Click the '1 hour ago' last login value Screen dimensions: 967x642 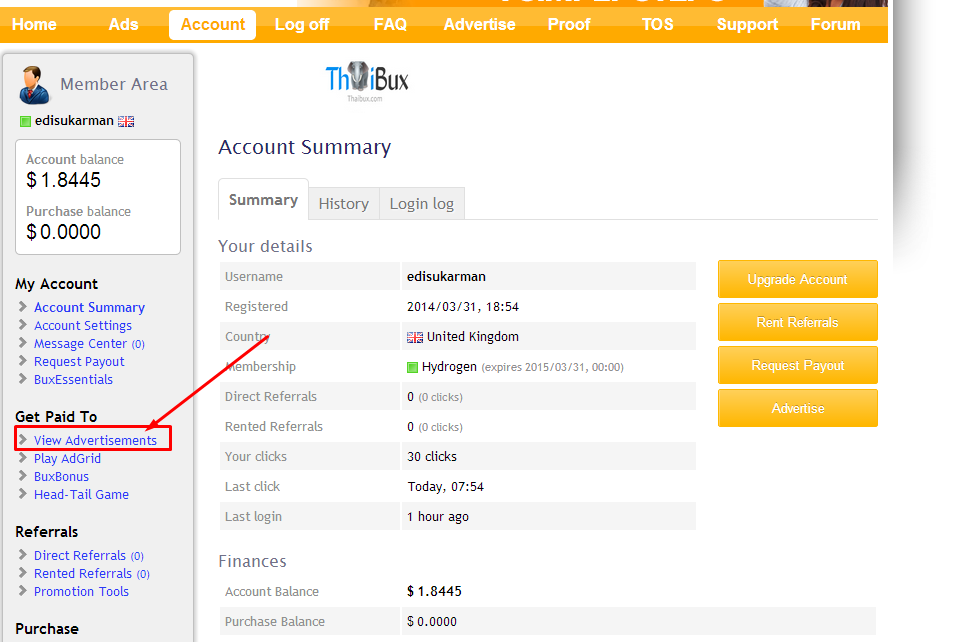click(x=438, y=517)
